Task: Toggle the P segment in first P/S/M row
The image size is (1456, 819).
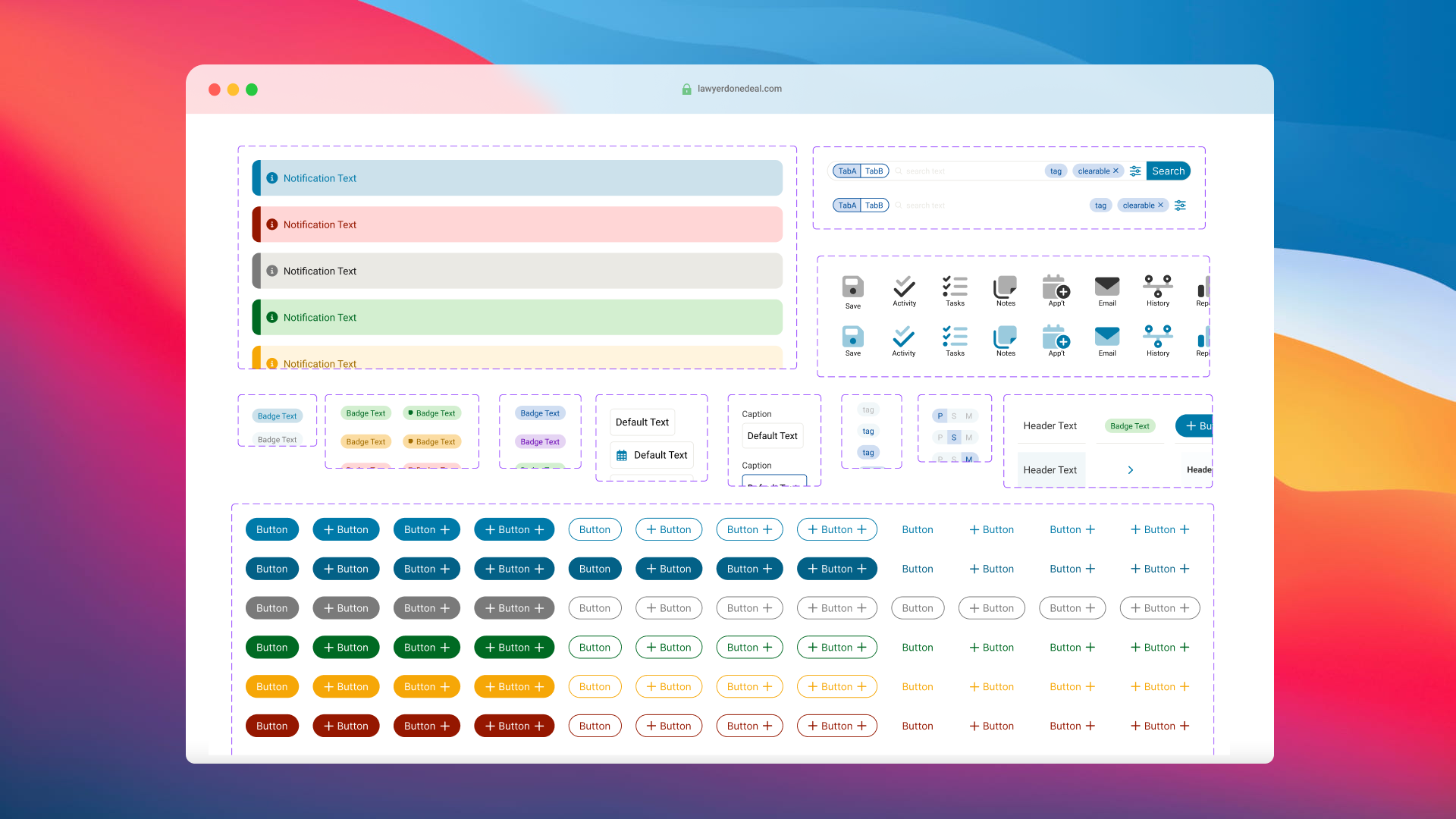Action: [940, 416]
